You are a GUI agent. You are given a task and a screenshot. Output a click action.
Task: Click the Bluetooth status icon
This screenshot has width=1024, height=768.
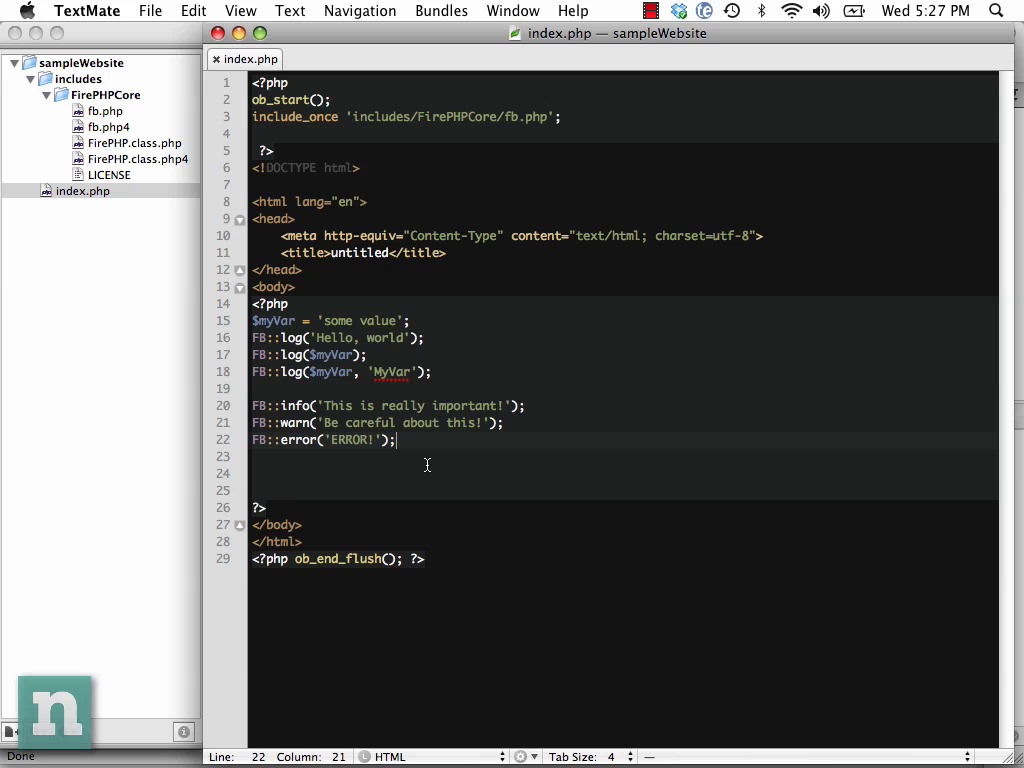[761, 10]
